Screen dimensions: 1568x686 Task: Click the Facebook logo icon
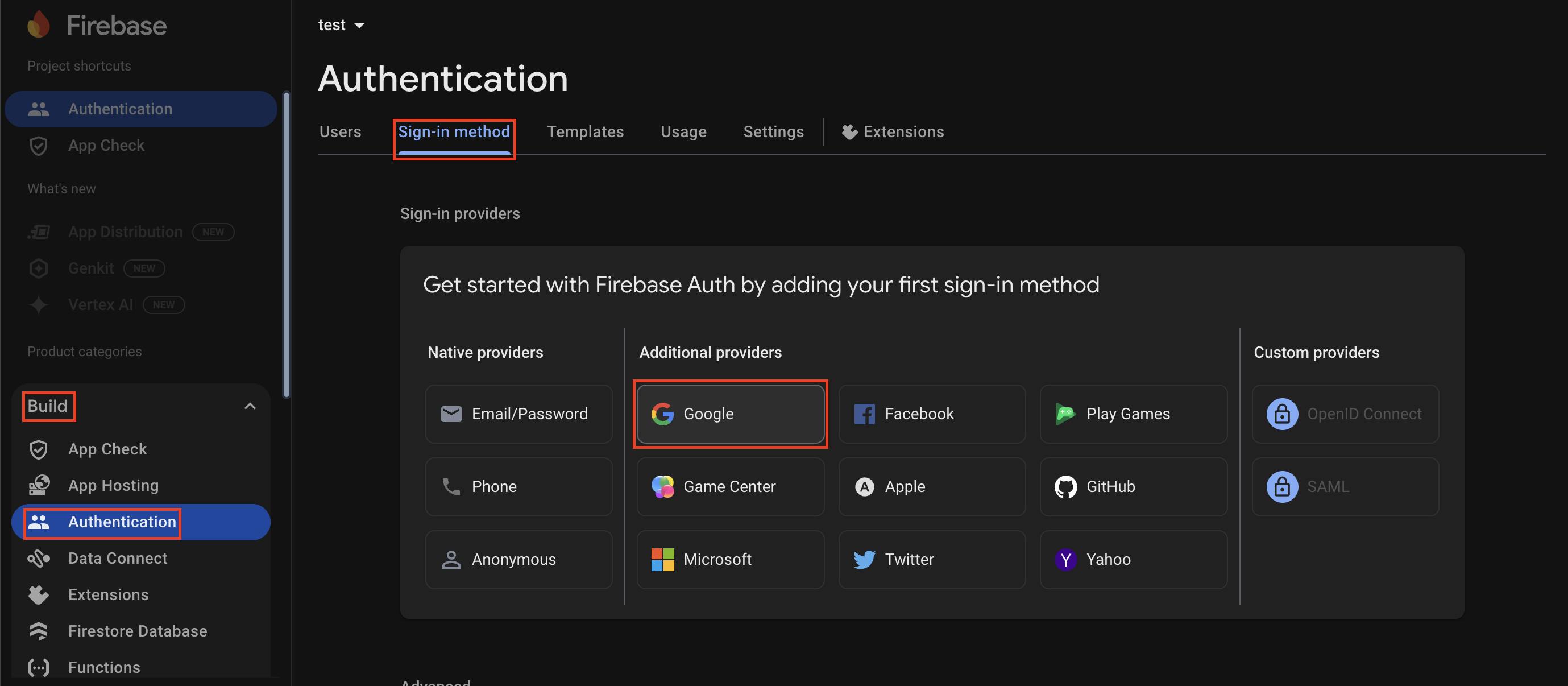864,414
